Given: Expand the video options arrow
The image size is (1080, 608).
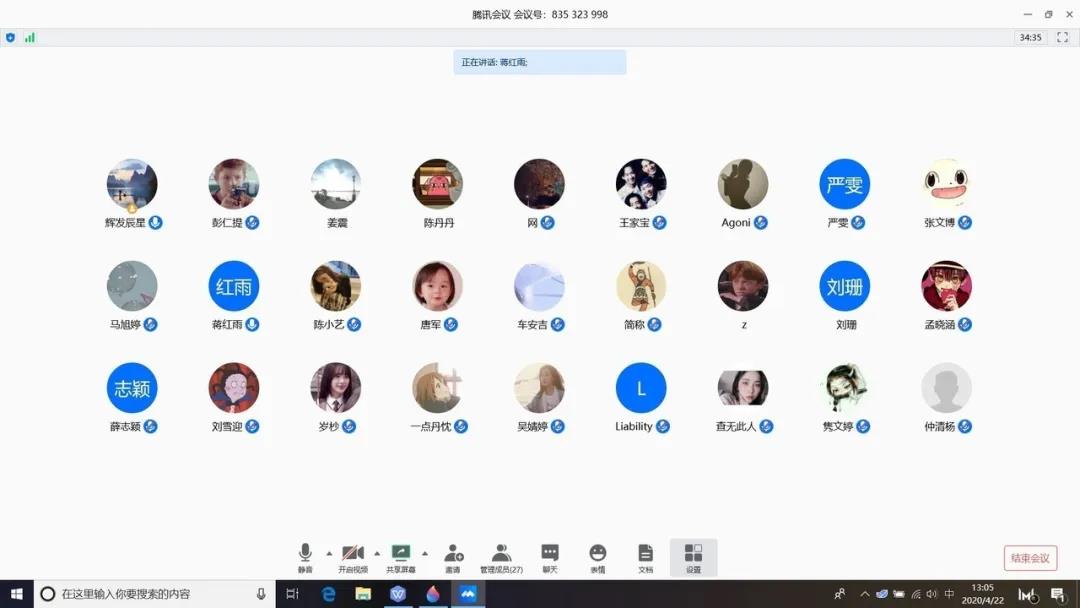Looking at the screenshot, I should tap(377, 553).
